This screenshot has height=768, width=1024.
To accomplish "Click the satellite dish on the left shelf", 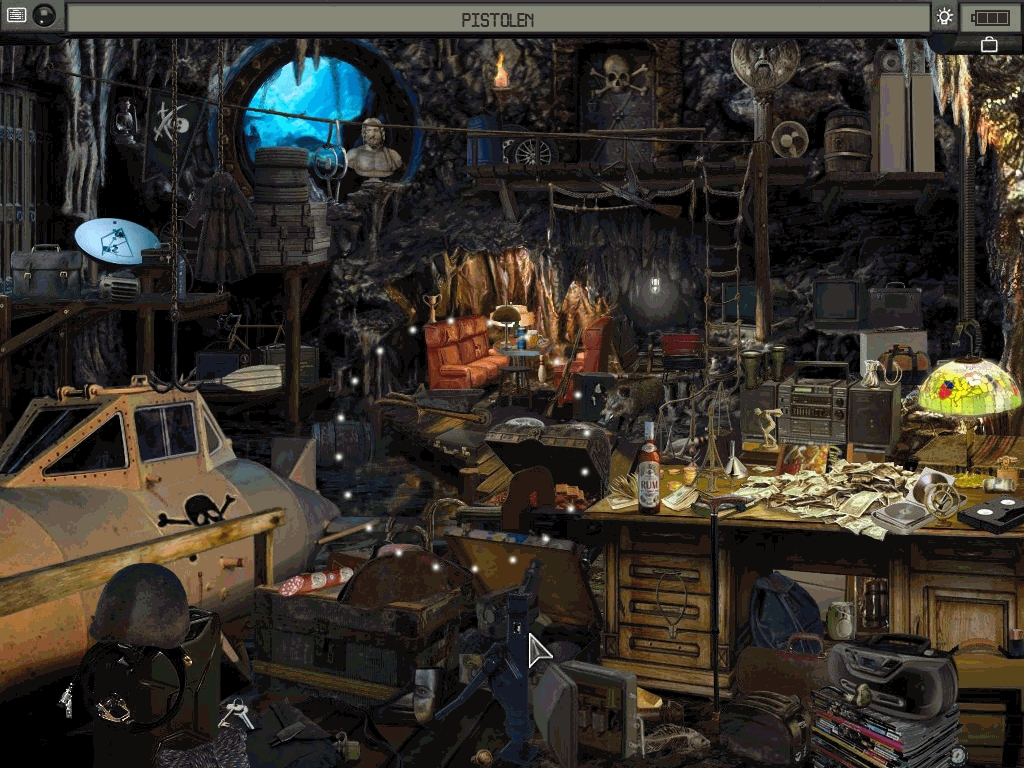I will pos(116,241).
